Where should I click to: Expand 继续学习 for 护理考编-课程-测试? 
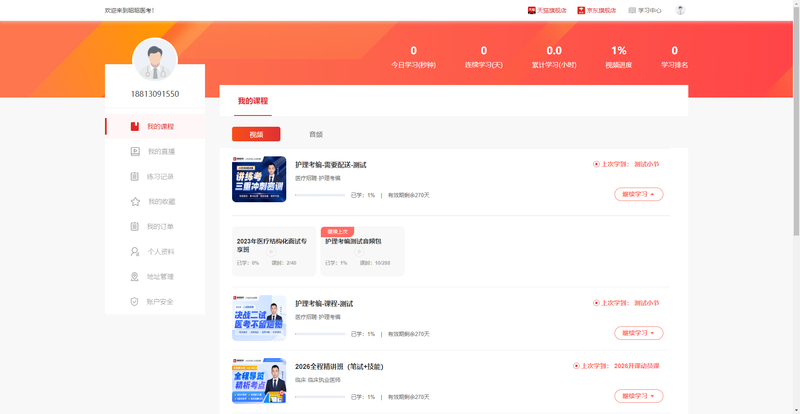coord(639,333)
